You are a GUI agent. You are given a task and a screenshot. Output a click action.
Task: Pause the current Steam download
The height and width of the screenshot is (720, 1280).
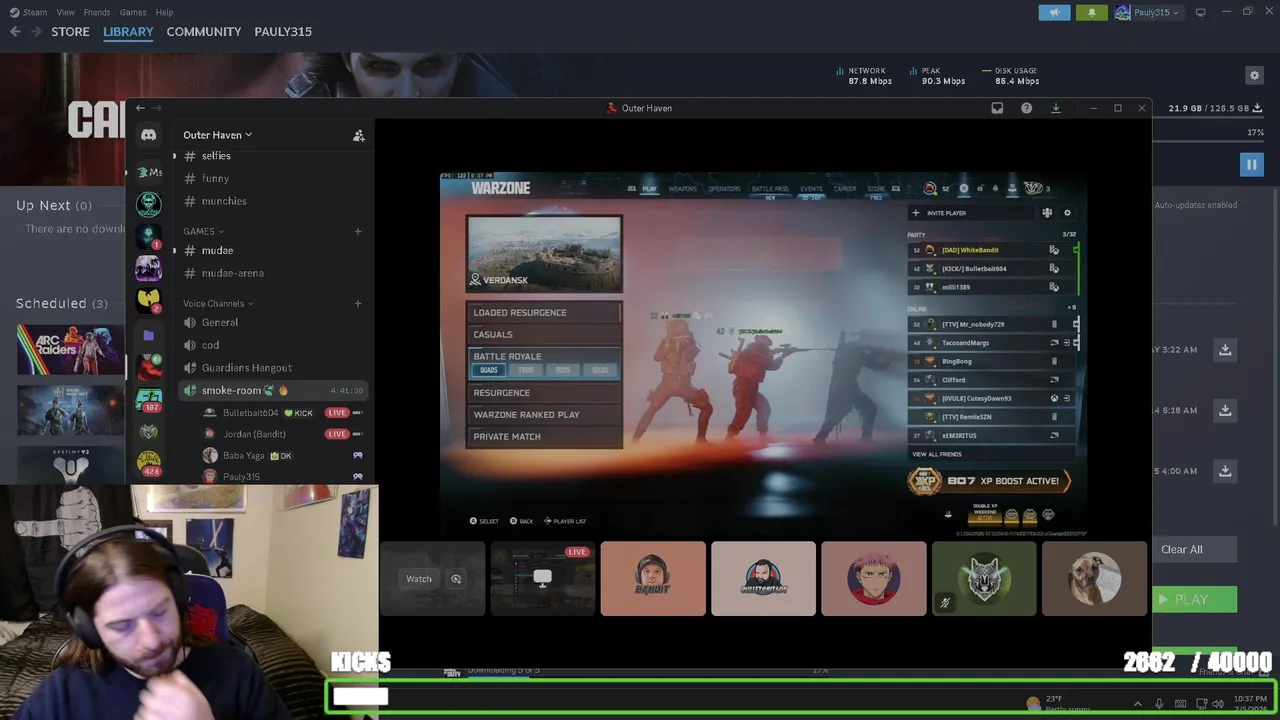1251,164
